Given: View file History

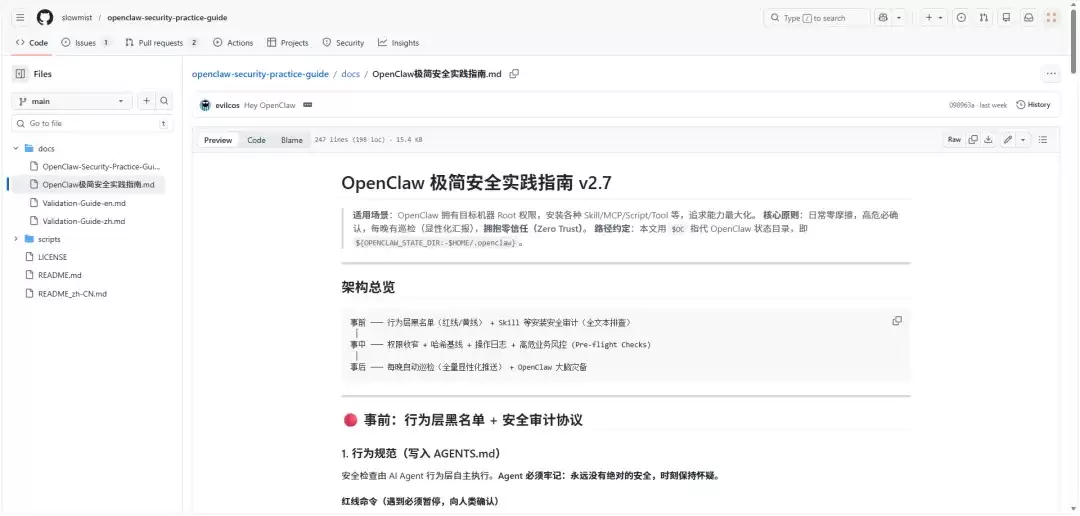Looking at the screenshot, I should pos(1033,105).
